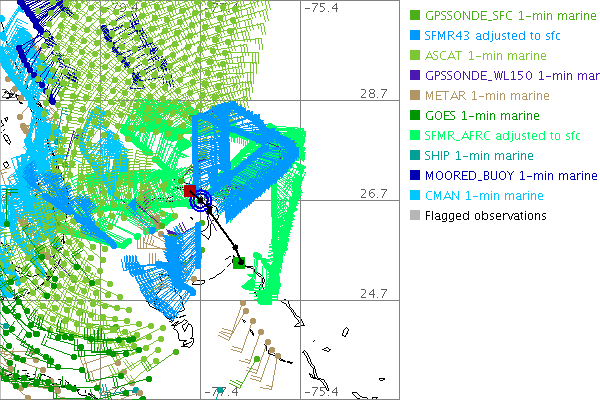Screen dimensions: 600x400
Task: Click the GOES green legend square
Action: click(x=415, y=115)
